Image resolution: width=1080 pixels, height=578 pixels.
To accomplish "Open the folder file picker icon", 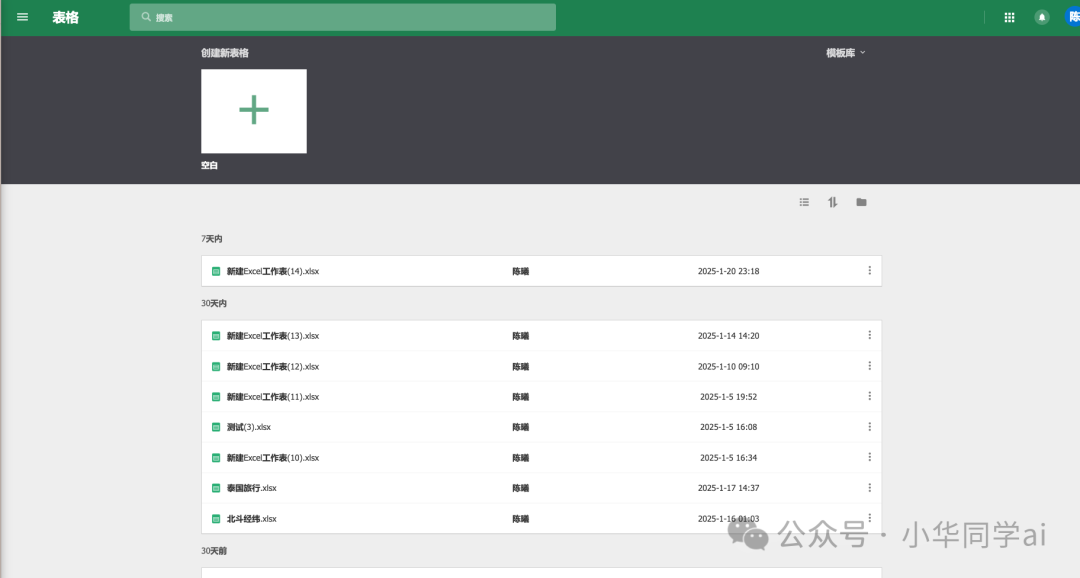I will (861, 202).
